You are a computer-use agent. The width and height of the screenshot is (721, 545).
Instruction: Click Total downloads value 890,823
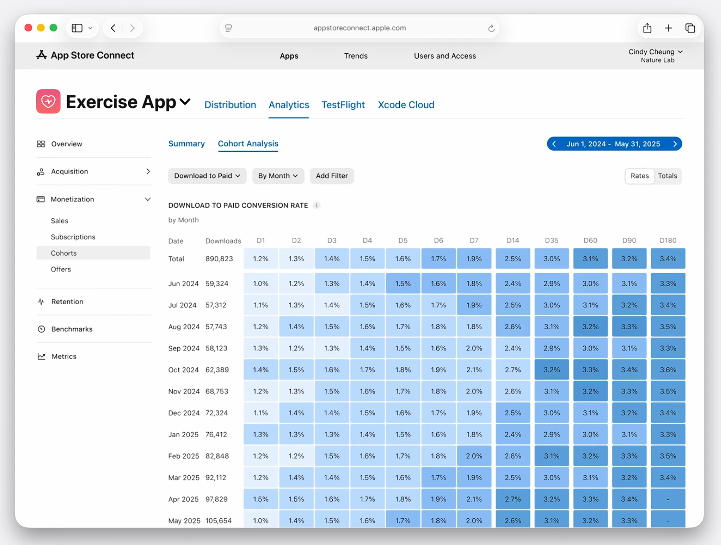[x=219, y=259]
